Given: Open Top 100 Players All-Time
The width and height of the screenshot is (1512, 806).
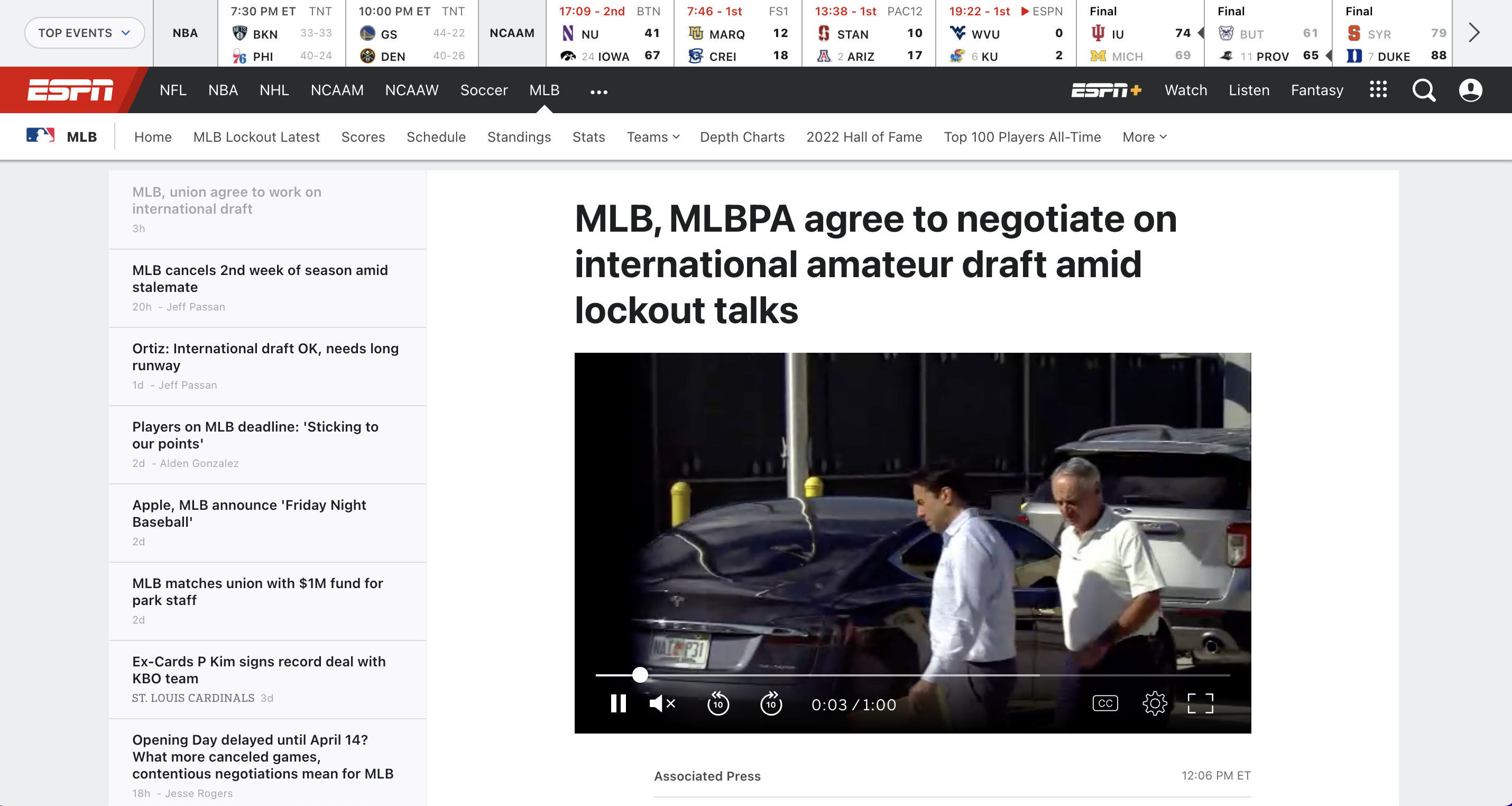Looking at the screenshot, I should [x=1022, y=137].
